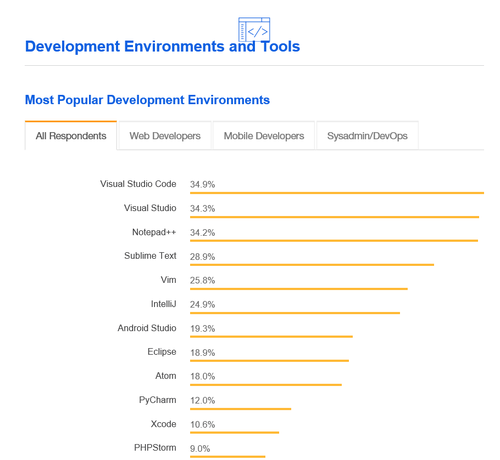This screenshot has height=460, width=500.
Task: Click the 10.6% value
Action: pyautogui.click(x=202, y=424)
